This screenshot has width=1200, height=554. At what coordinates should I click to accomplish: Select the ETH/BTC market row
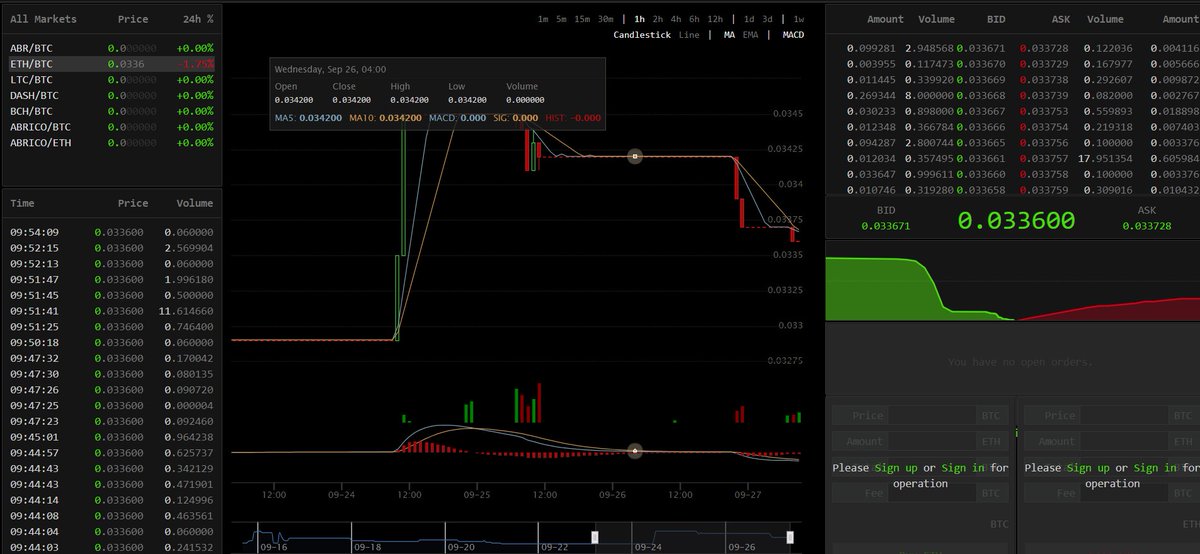pyautogui.click(x=111, y=63)
